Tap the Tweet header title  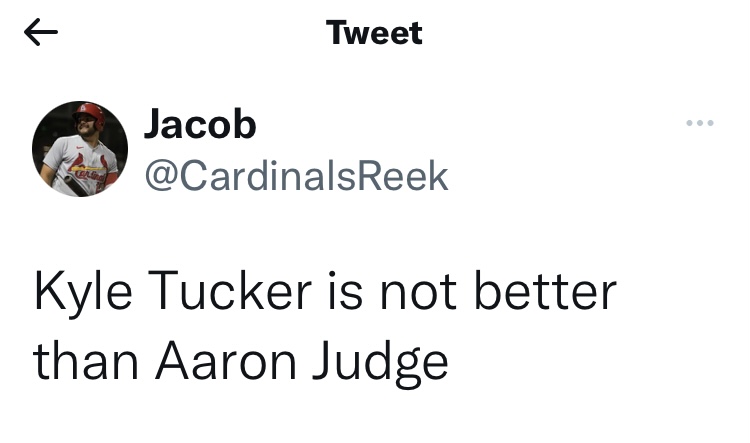point(375,33)
